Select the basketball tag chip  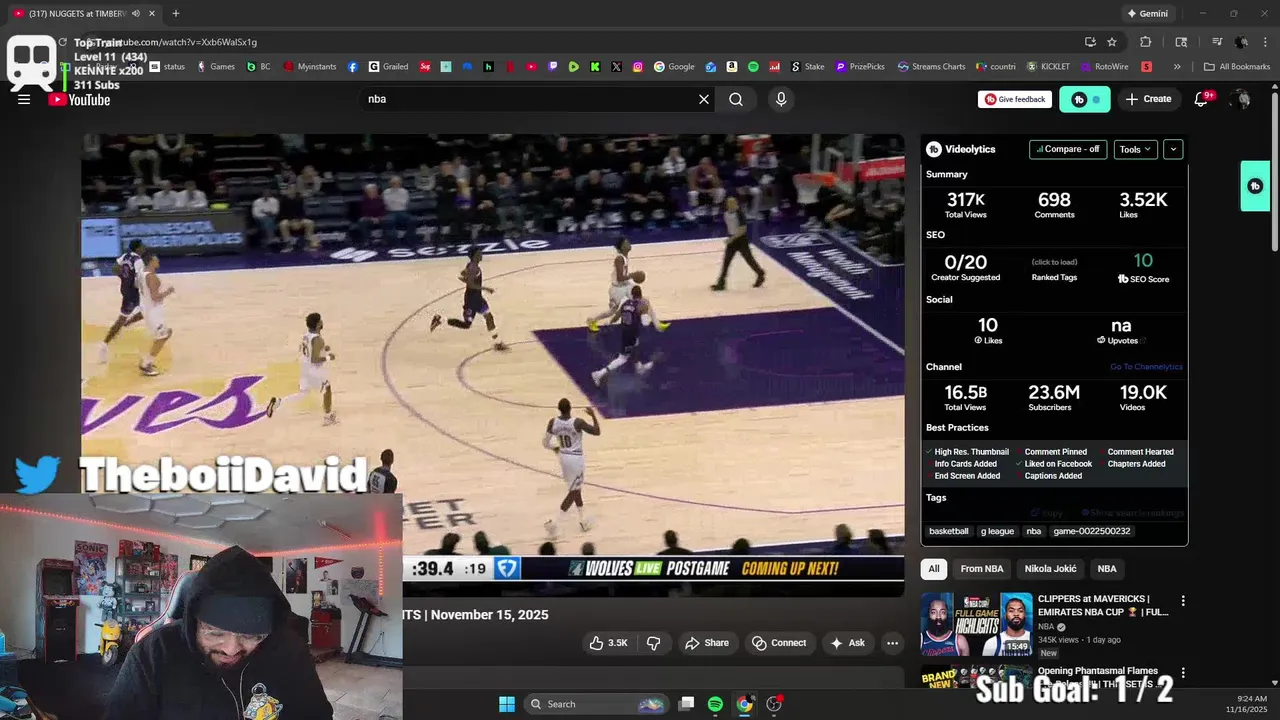949,531
